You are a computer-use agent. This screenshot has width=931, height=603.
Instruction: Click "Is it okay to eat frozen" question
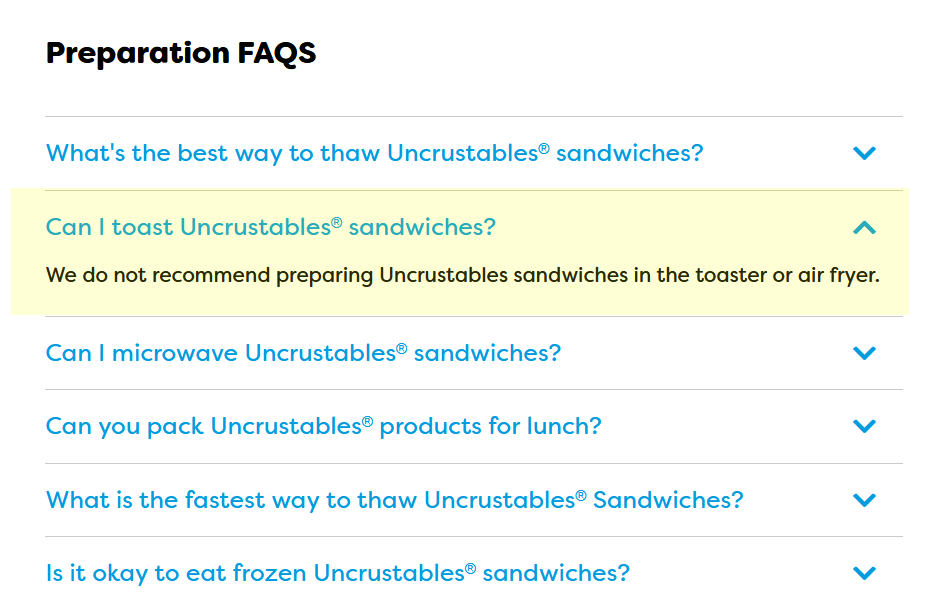pyautogui.click(x=337, y=573)
